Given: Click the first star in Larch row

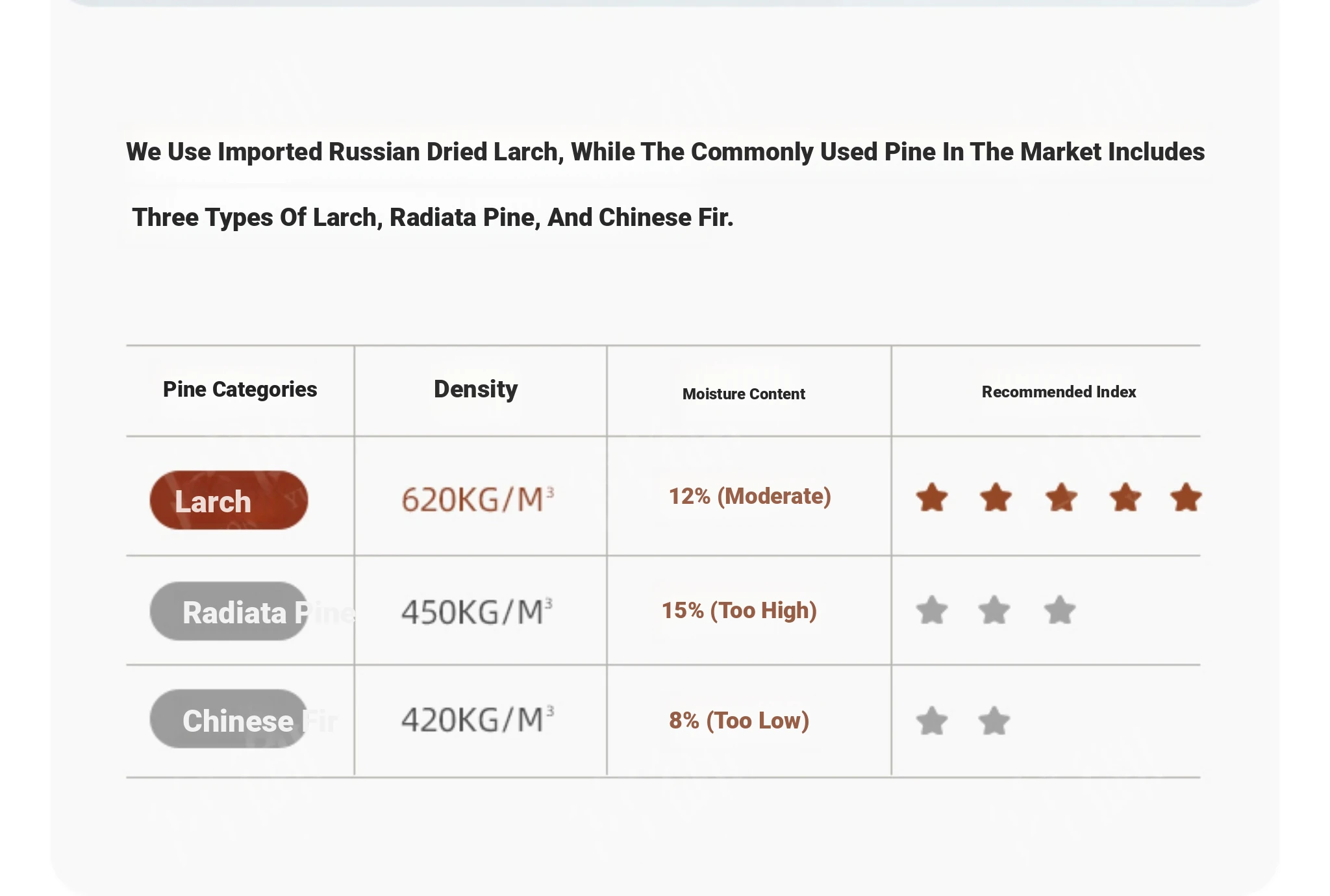Looking at the screenshot, I should point(932,497).
